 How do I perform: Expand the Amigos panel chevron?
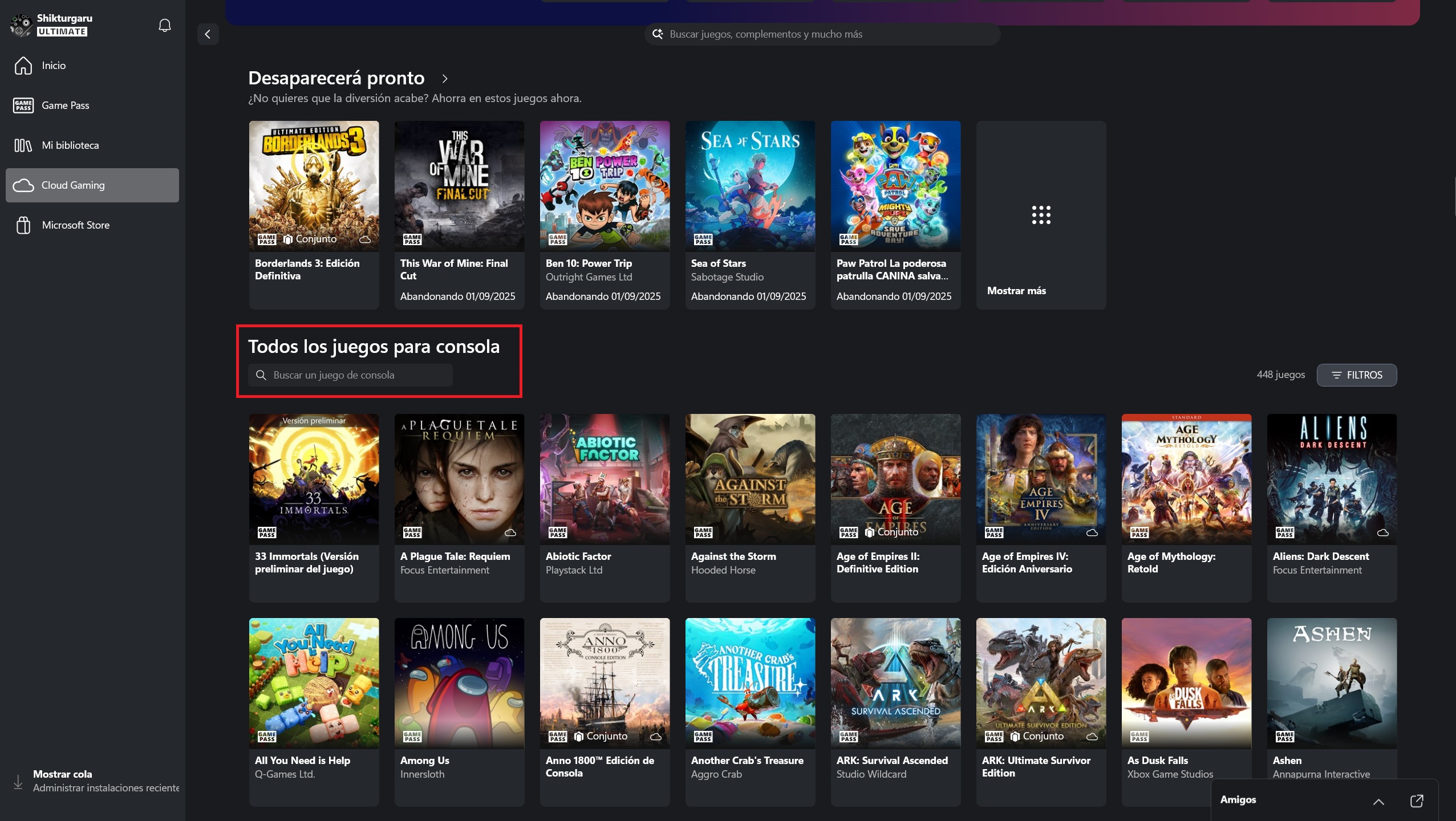[1378, 800]
